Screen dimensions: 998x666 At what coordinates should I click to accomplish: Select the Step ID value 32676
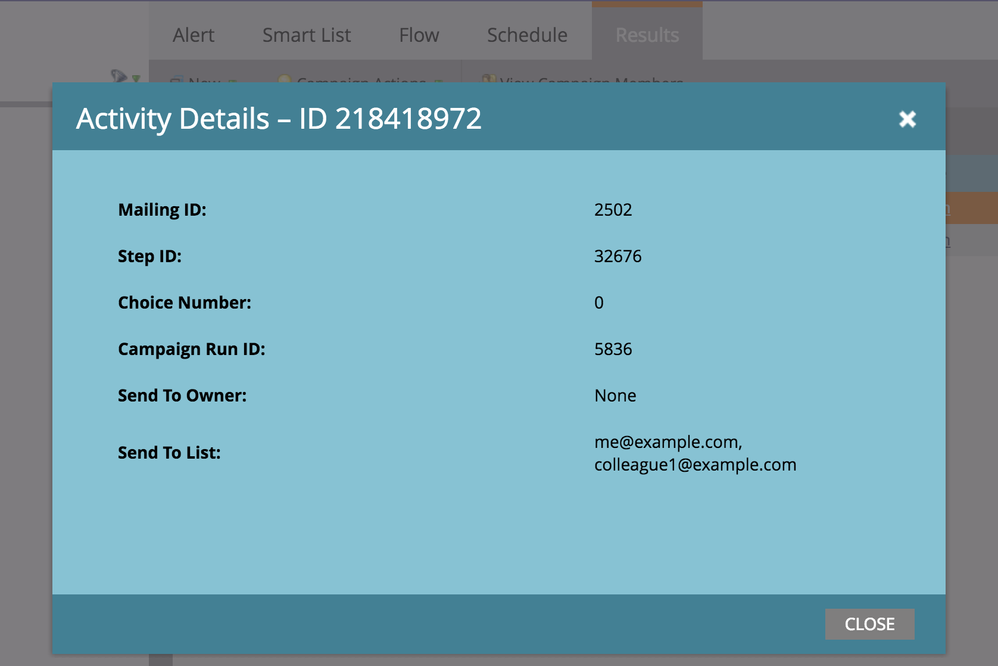coord(617,256)
